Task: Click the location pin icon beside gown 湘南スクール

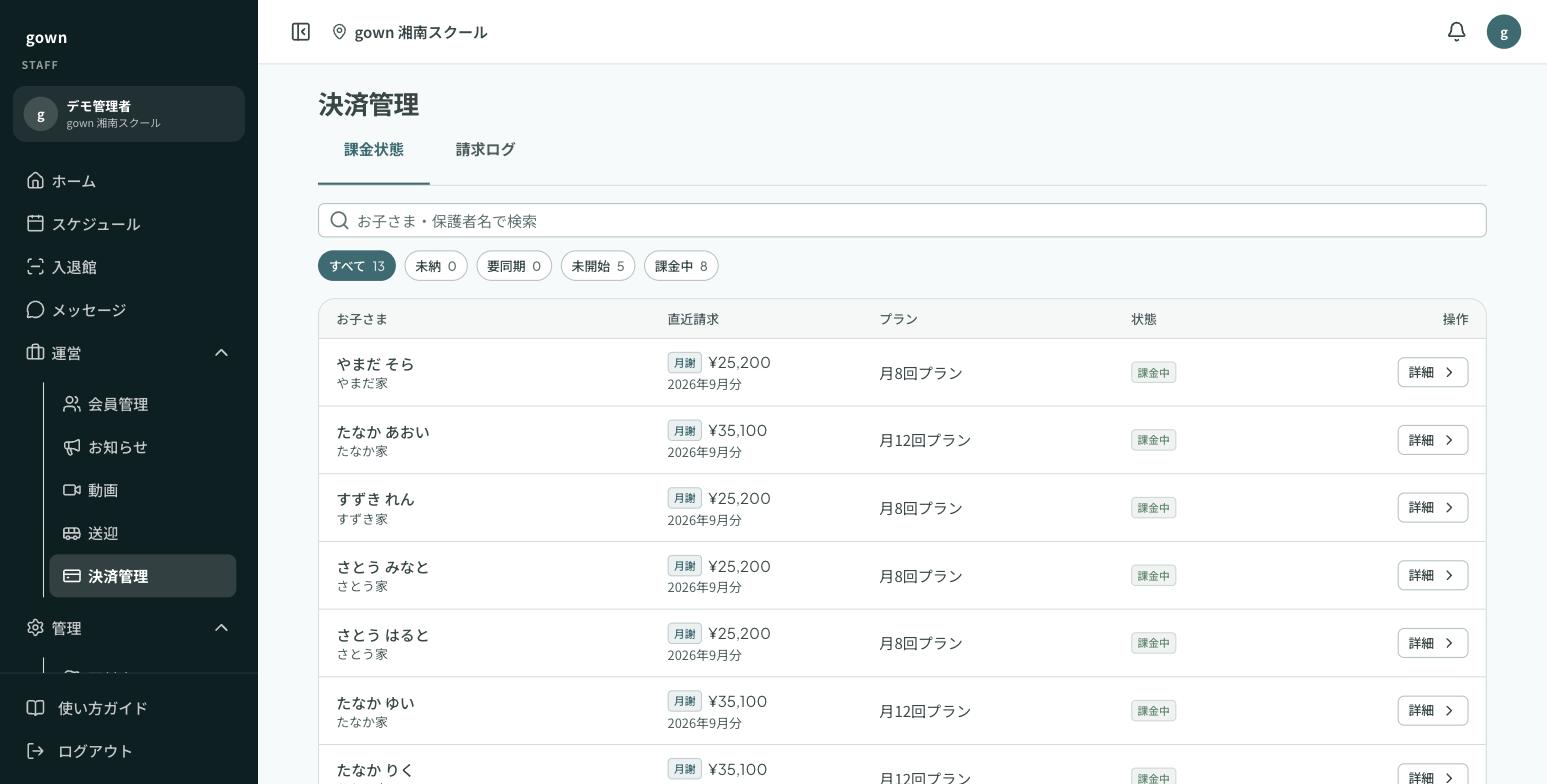Action: pyautogui.click(x=339, y=32)
